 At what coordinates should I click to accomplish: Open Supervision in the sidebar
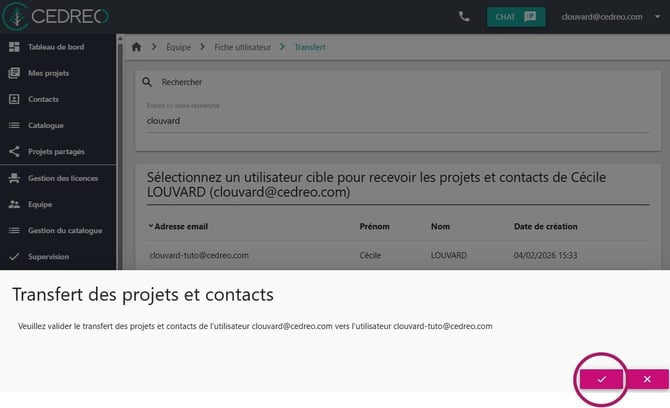point(48,256)
